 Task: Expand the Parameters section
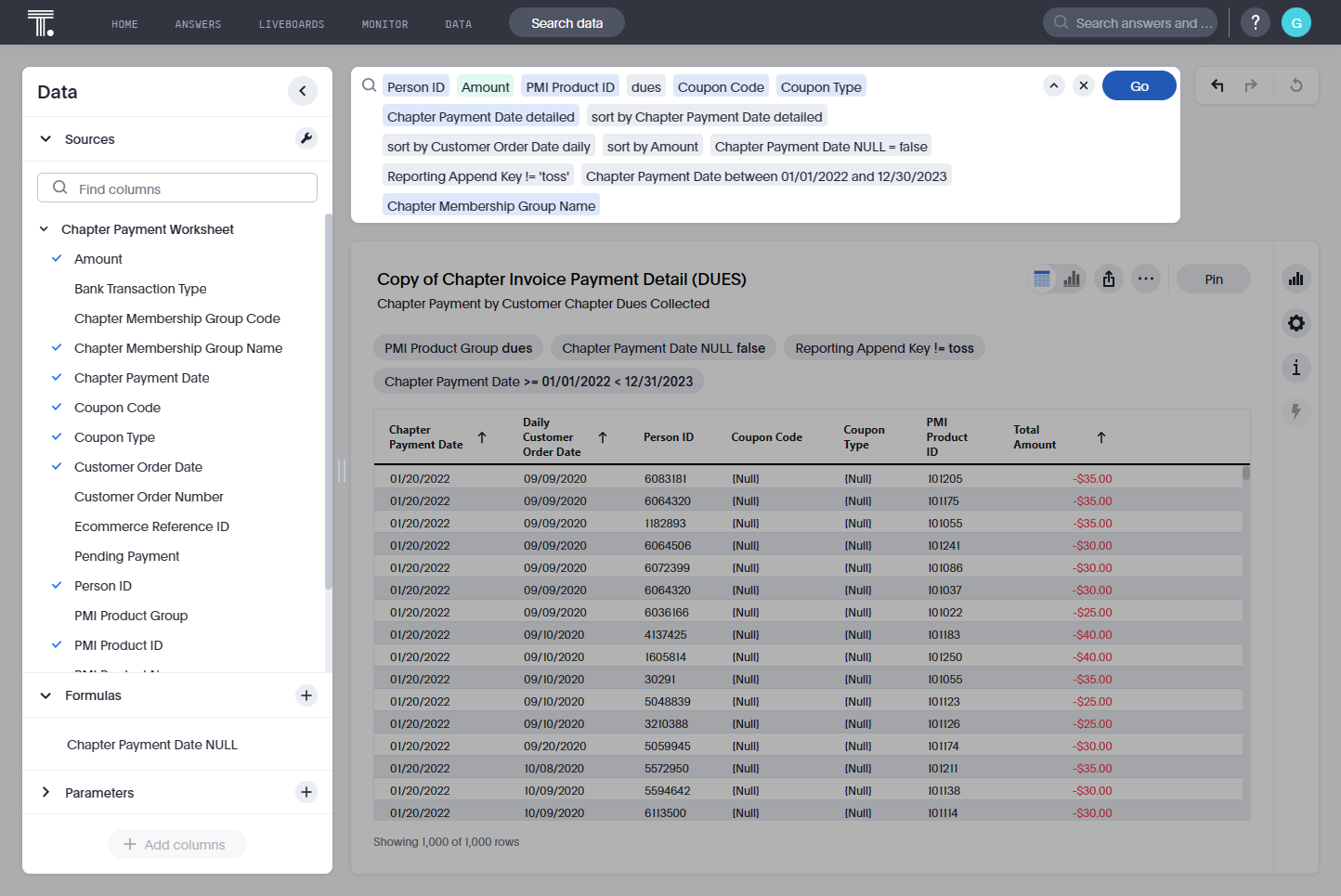point(46,792)
